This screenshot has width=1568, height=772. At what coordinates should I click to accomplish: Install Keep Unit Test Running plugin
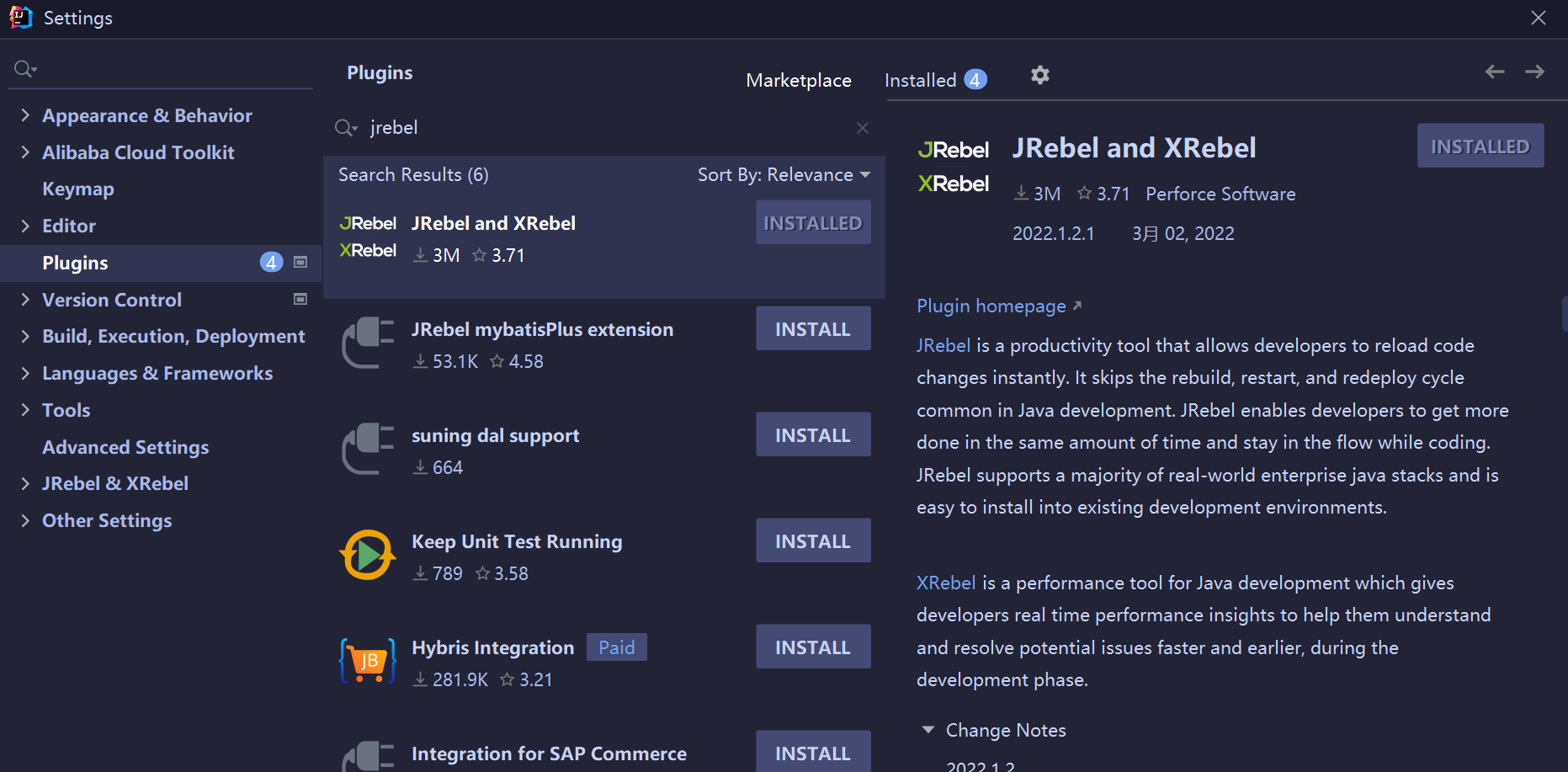click(813, 541)
